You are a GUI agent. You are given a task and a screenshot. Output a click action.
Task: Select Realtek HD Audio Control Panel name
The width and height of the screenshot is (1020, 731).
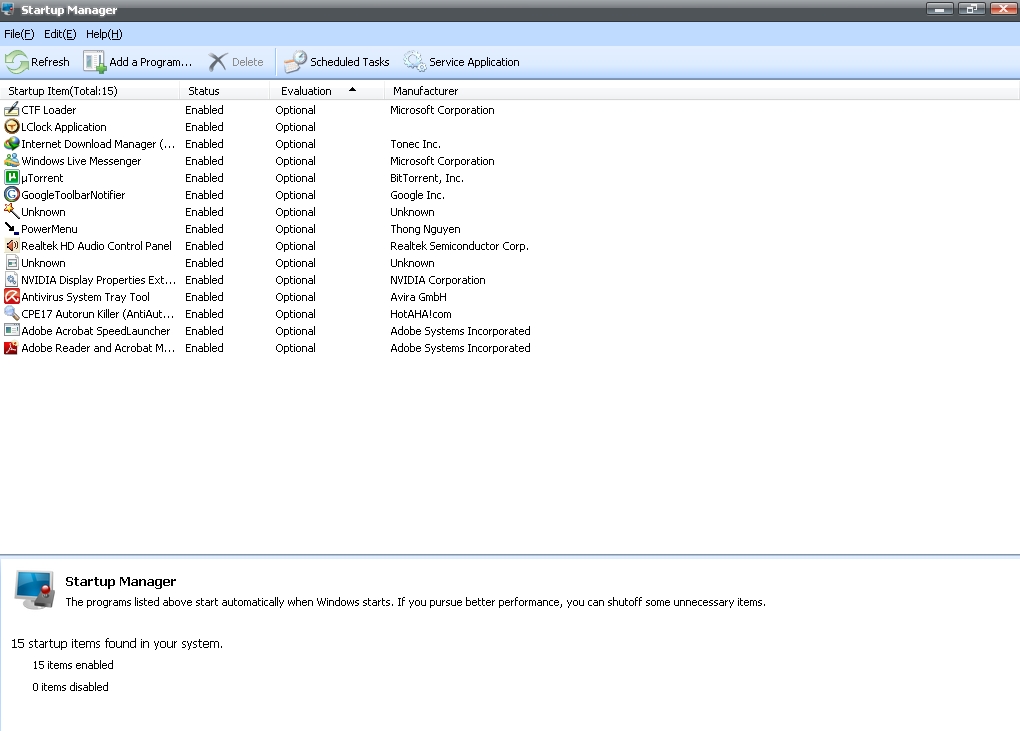(x=96, y=246)
